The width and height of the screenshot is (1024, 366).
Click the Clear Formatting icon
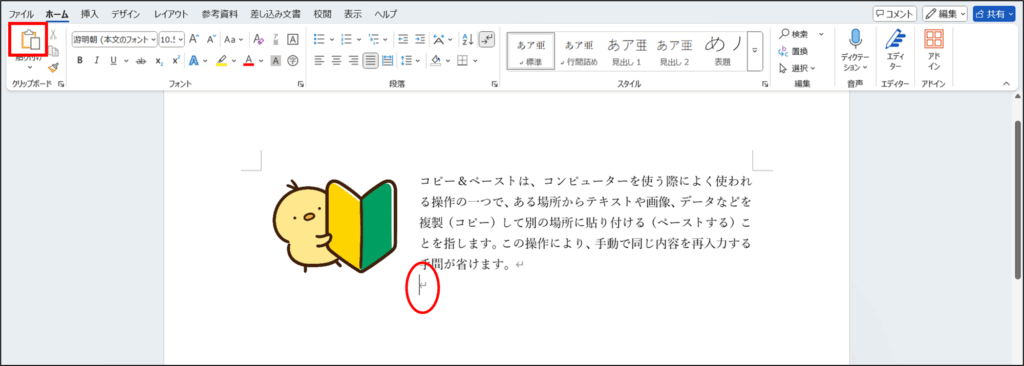258,39
